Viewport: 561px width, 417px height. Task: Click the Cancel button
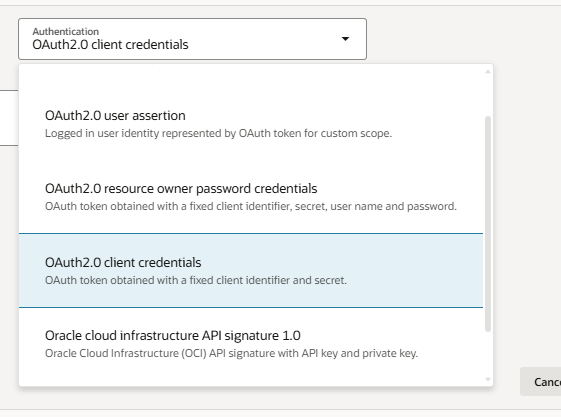pyautogui.click(x=541, y=382)
